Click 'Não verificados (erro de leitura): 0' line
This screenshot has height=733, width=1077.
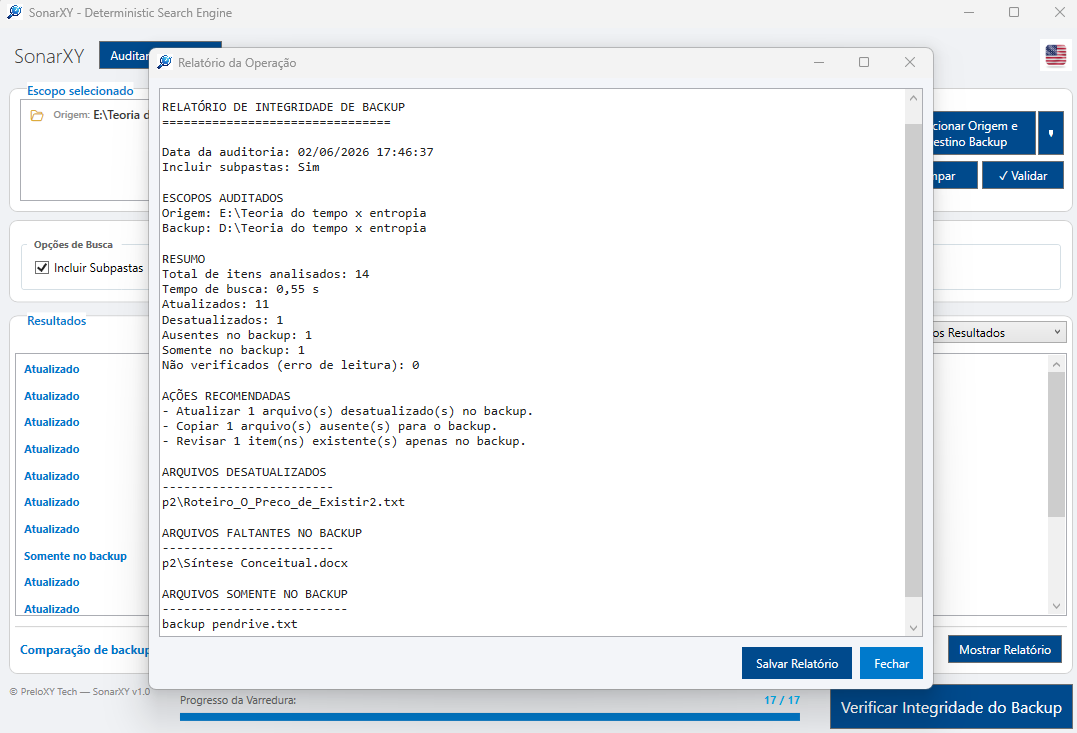tap(291, 365)
